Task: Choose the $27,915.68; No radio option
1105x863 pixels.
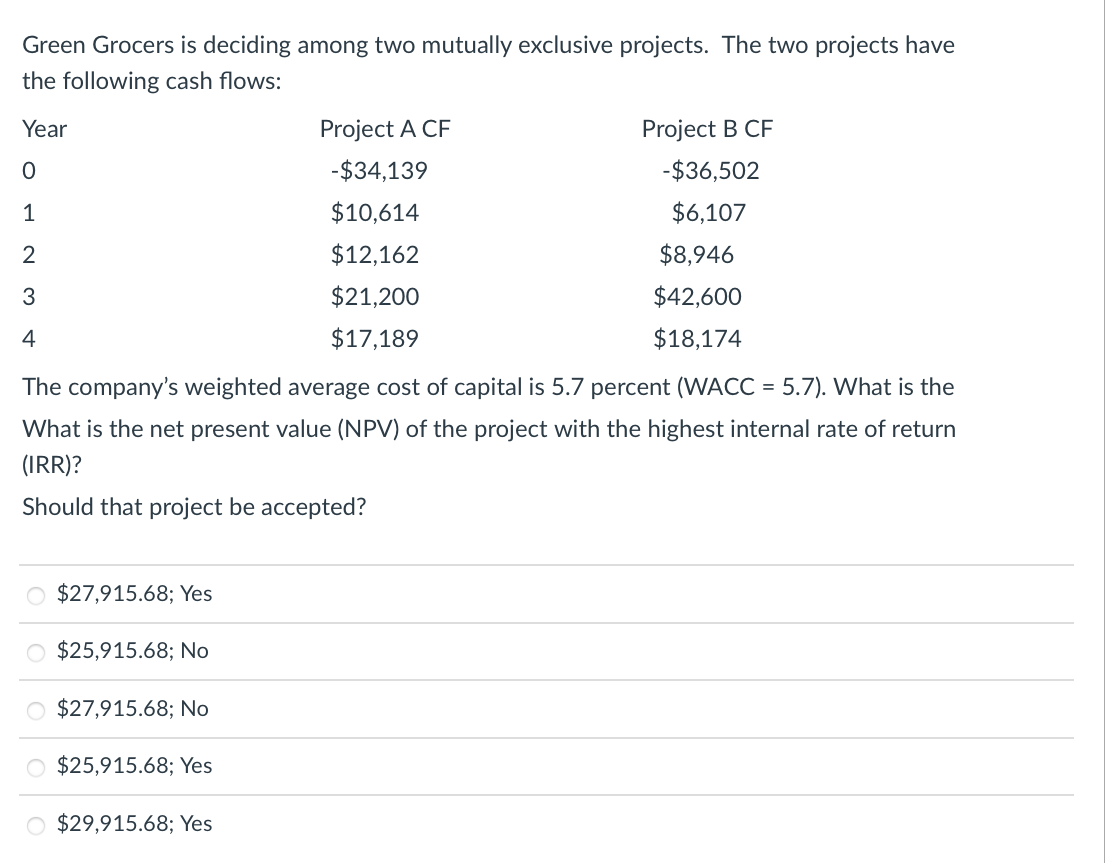Action: 36,711
